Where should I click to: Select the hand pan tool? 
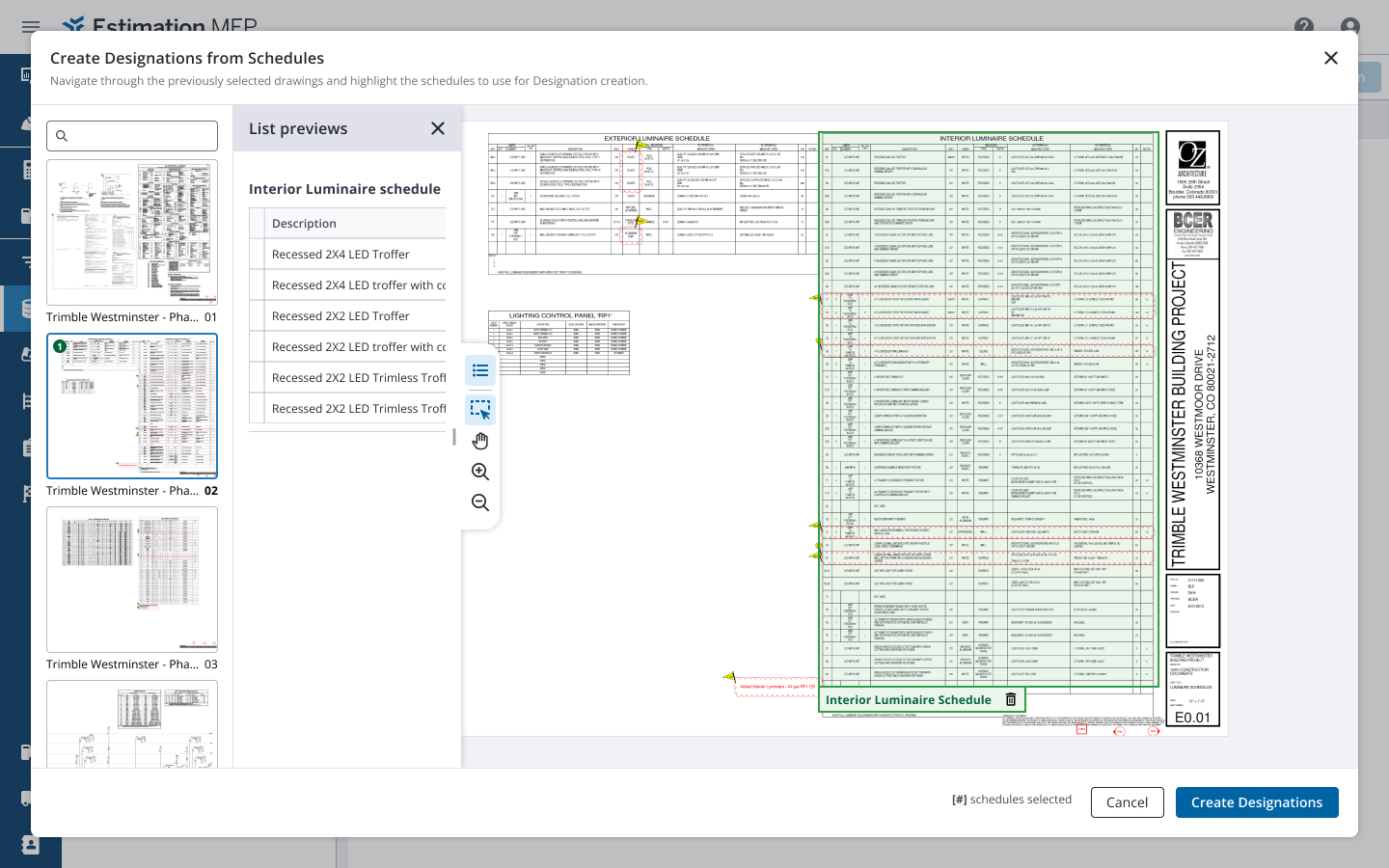tap(479, 440)
